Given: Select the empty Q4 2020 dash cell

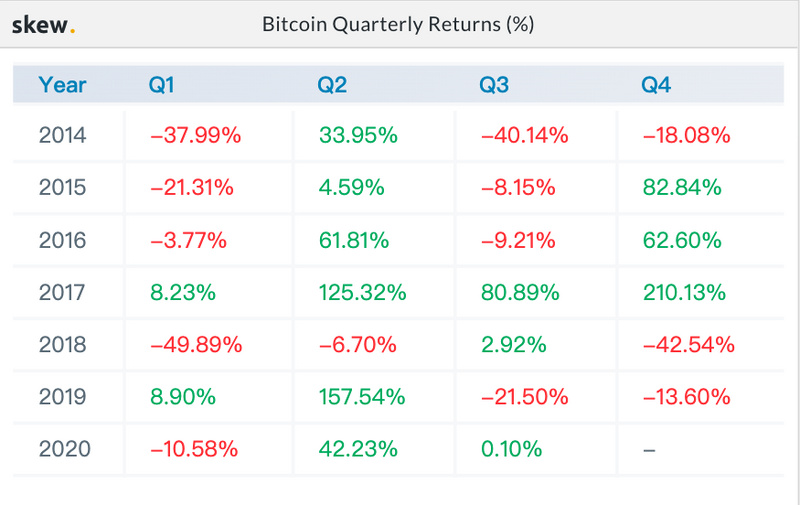Looking at the screenshot, I should tap(649, 450).
